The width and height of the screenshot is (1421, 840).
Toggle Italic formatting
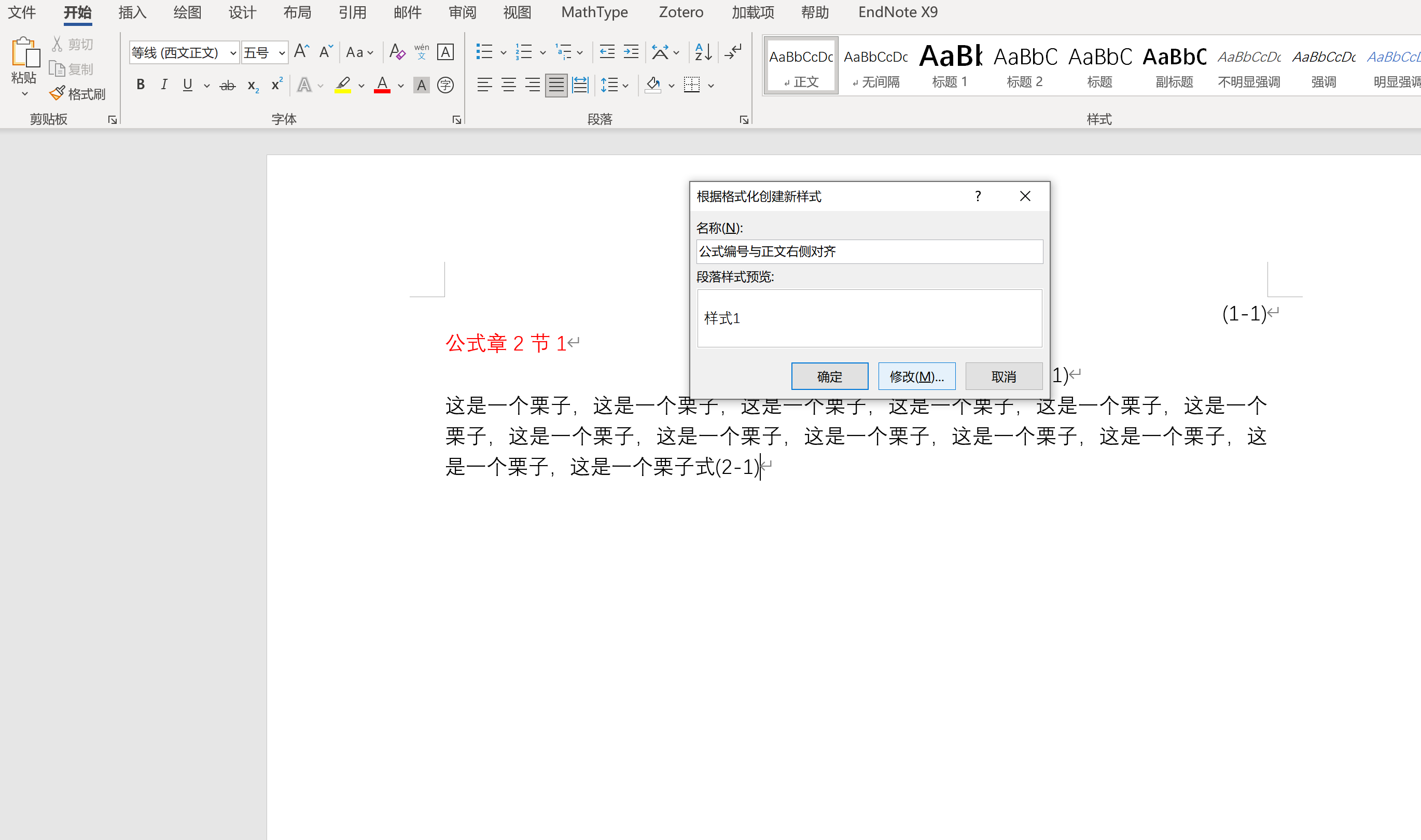pos(163,85)
